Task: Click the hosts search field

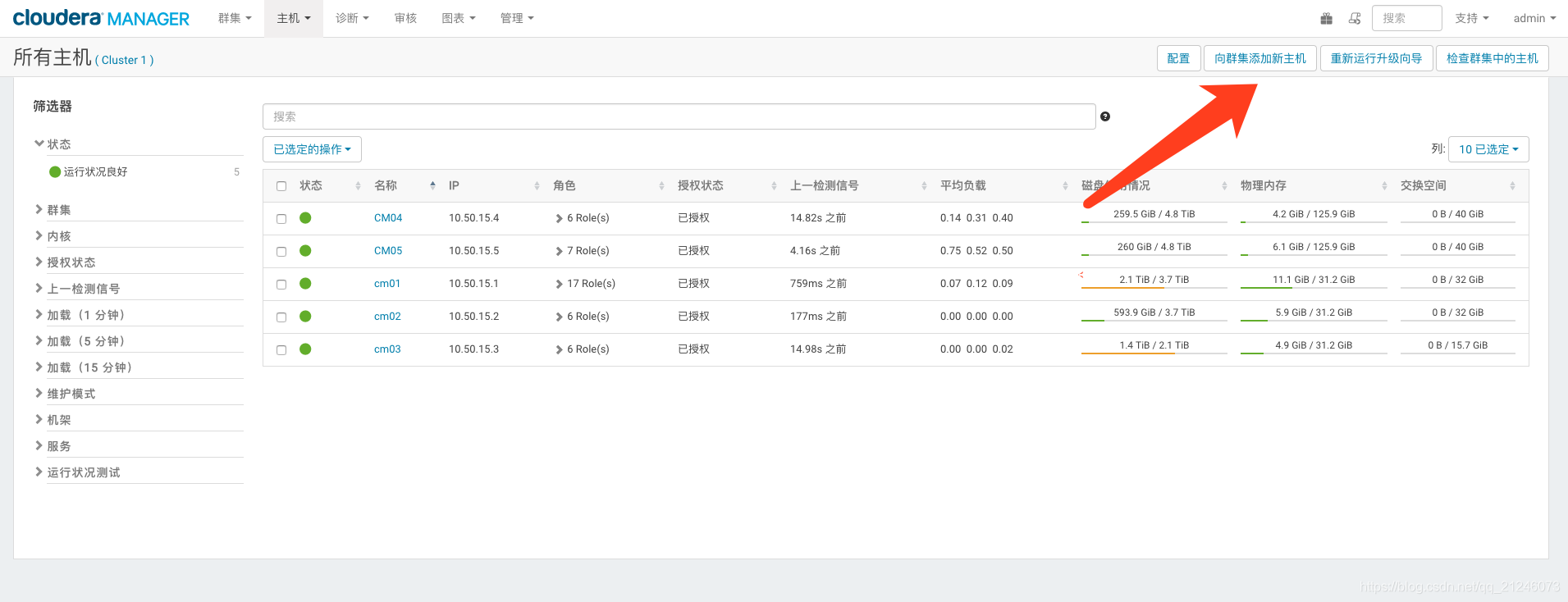Action: [x=679, y=116]
